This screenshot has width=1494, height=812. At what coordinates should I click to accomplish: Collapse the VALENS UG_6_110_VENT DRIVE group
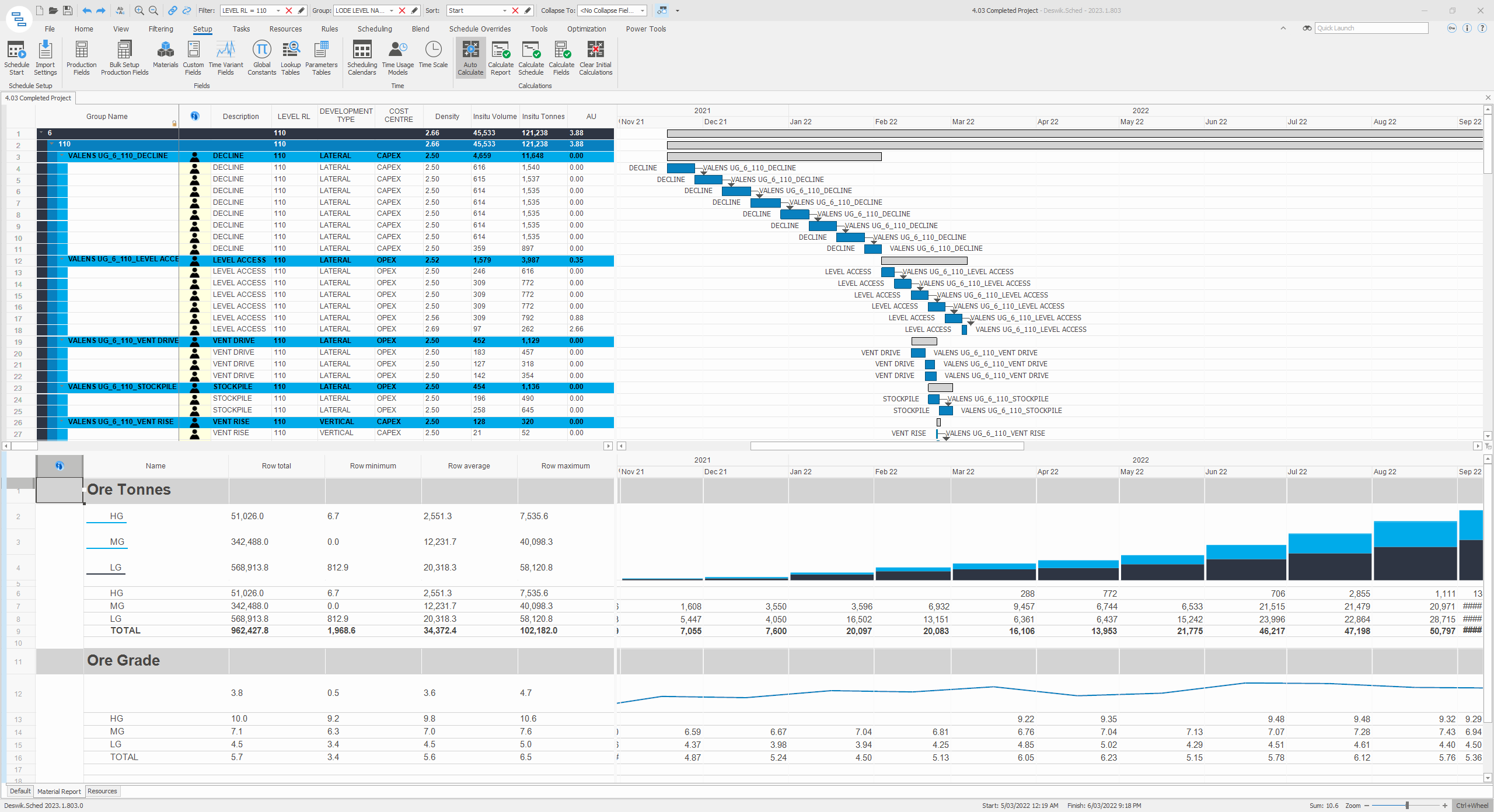click(62, 341)
